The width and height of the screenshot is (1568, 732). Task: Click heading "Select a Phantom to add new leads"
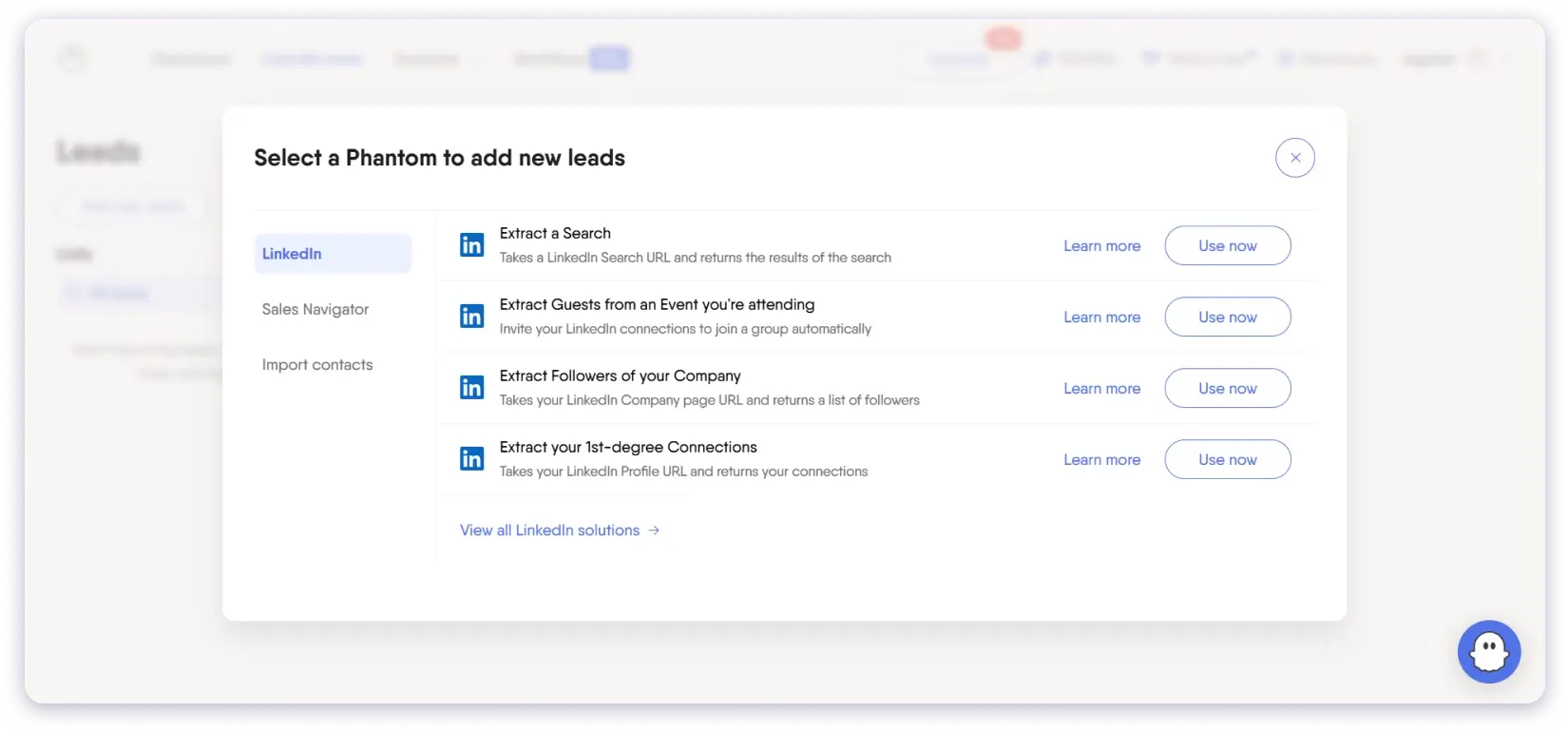(439, 158)
